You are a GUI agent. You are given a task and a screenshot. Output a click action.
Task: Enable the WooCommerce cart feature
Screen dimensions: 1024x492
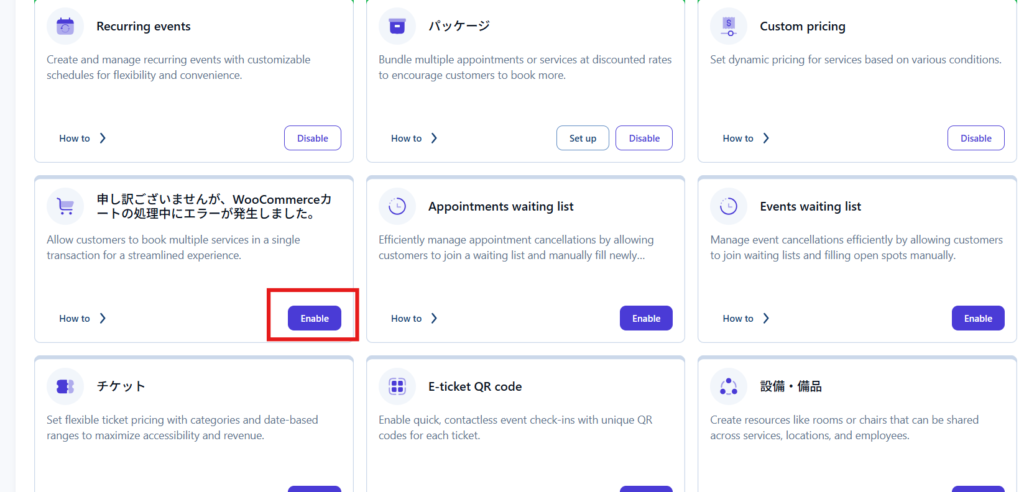(x=314, y=318)
